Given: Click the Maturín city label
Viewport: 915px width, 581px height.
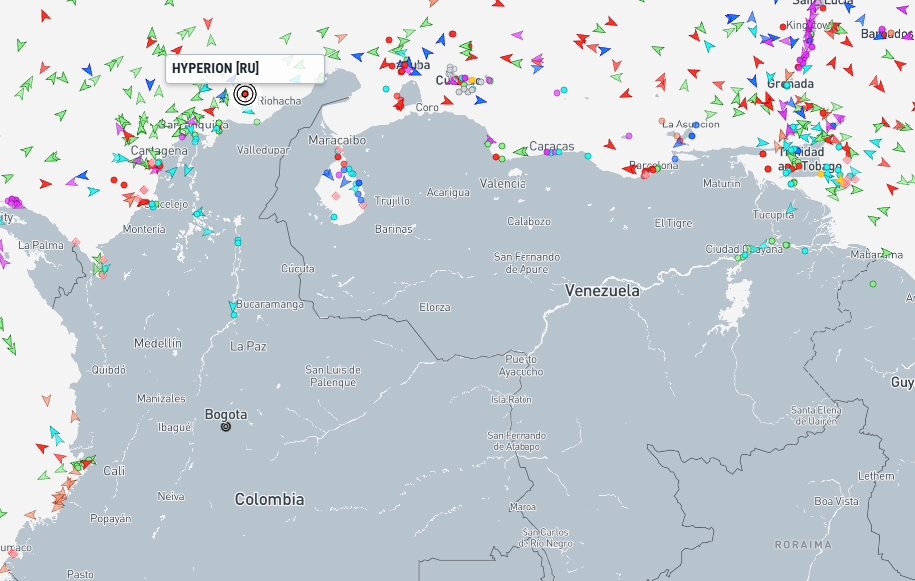Looking at the screenshot, I should (x=722, y=183).
